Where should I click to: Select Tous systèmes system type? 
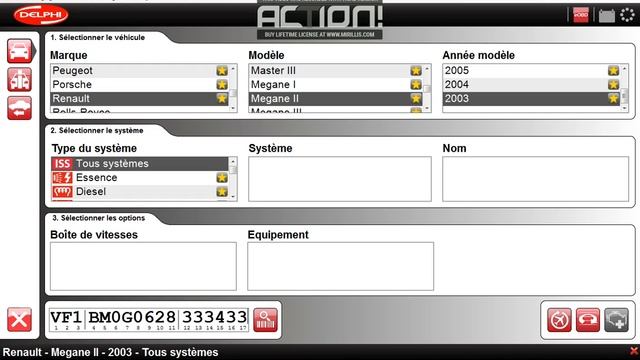tap(140, 164)
